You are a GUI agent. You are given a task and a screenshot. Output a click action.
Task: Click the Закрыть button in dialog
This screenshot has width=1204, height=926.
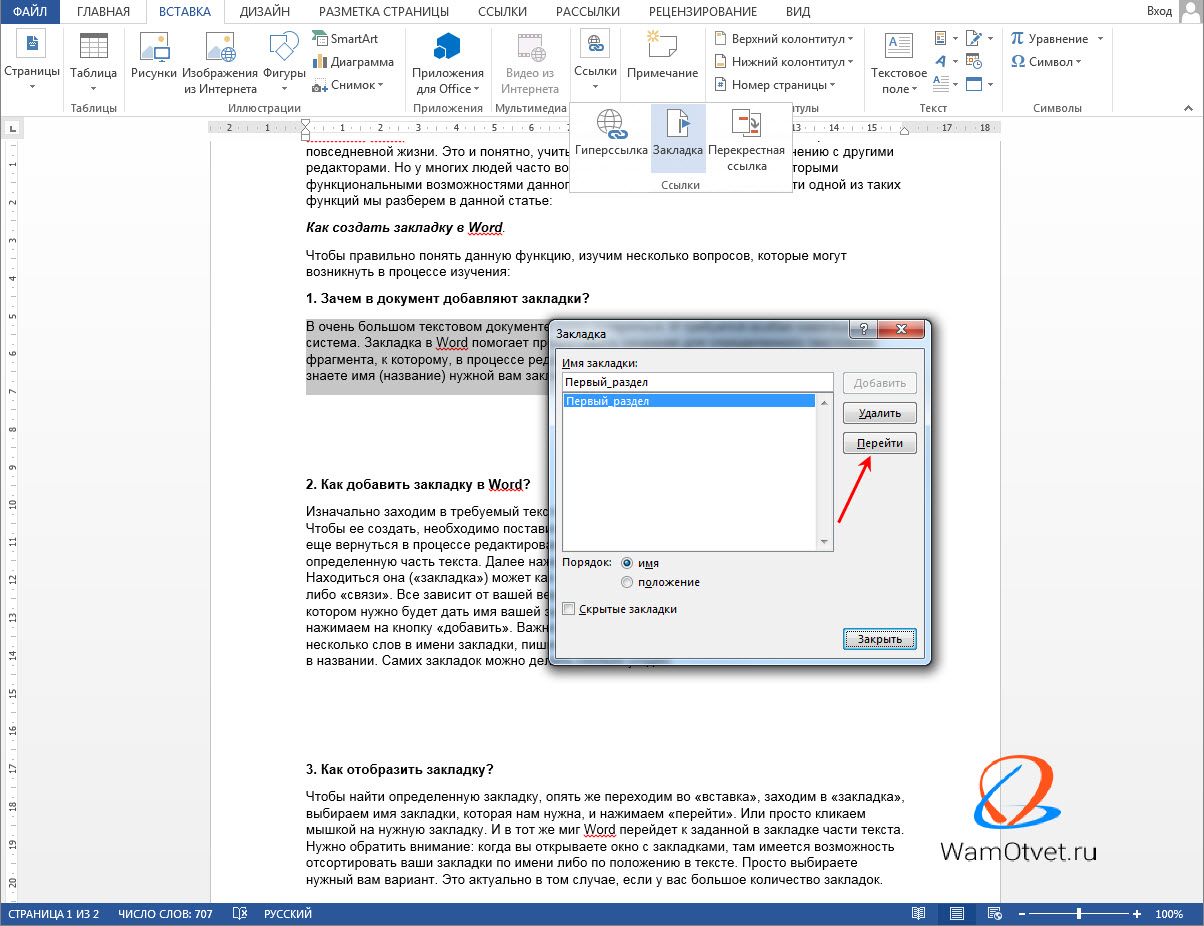(880, 639)
